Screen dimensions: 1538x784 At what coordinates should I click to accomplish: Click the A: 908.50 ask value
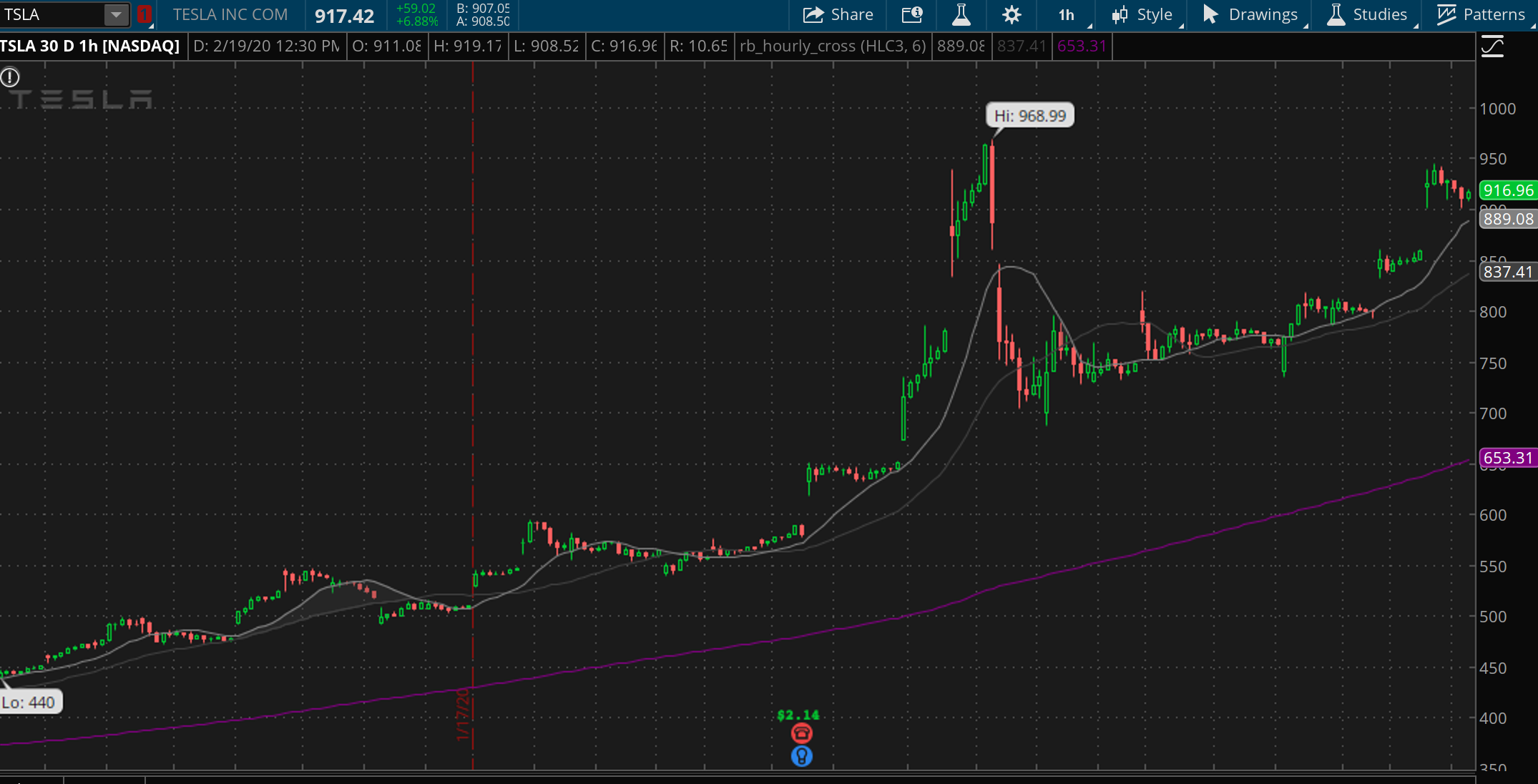point(483,21)
